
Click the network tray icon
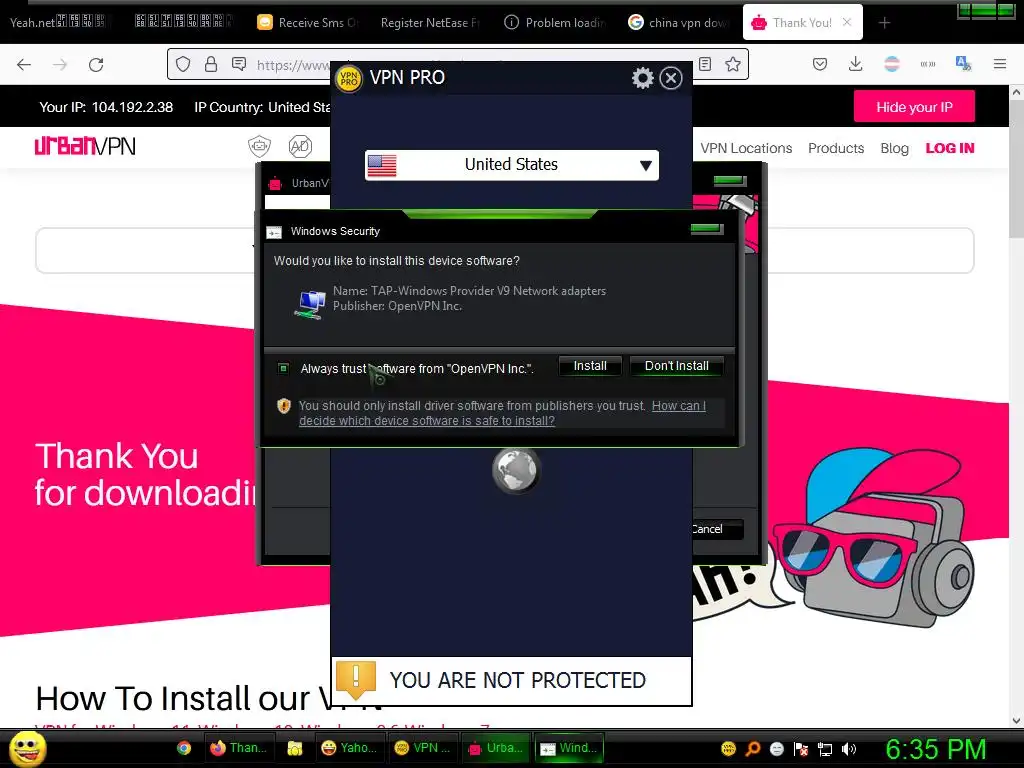point(825,749)
